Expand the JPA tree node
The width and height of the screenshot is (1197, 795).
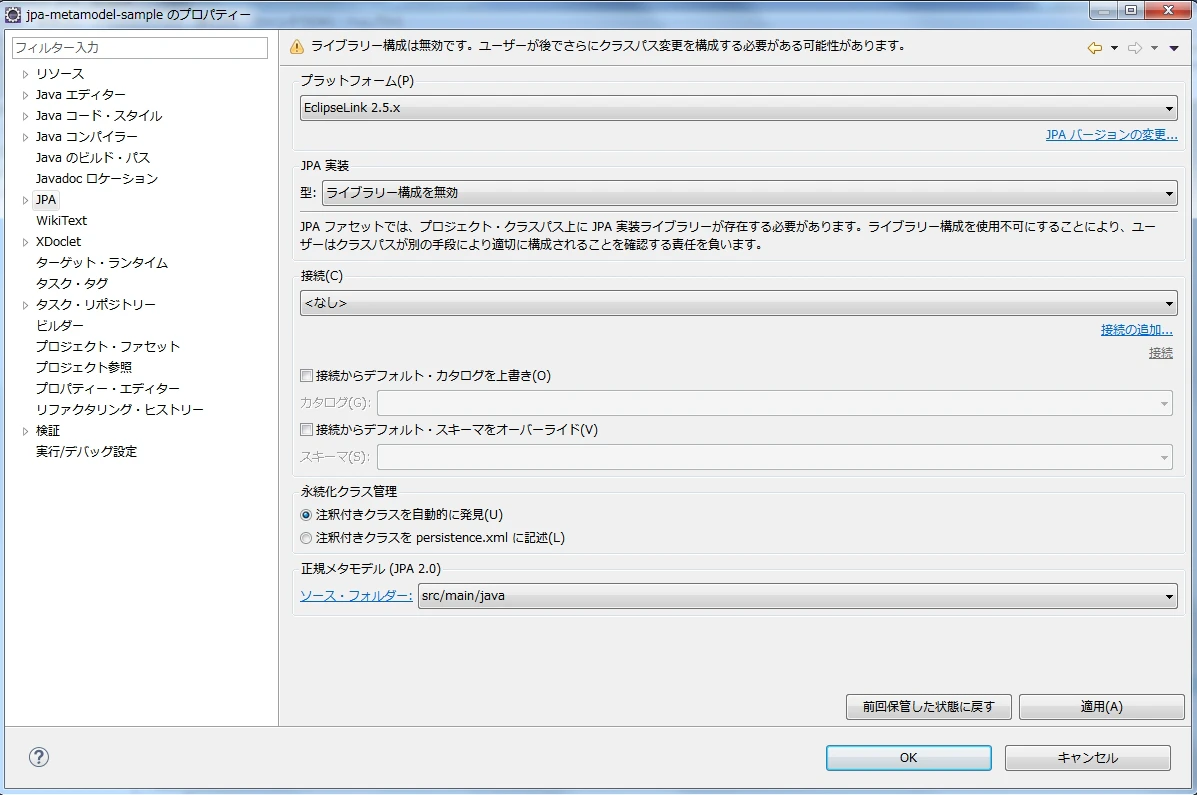point(25,200)
